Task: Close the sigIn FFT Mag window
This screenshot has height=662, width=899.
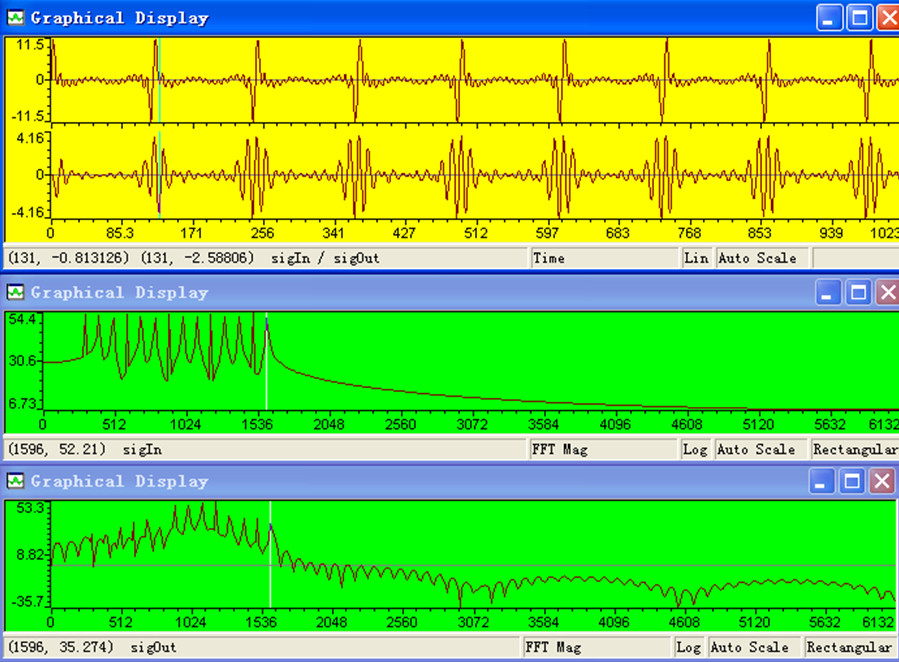Action: [888, 293]
